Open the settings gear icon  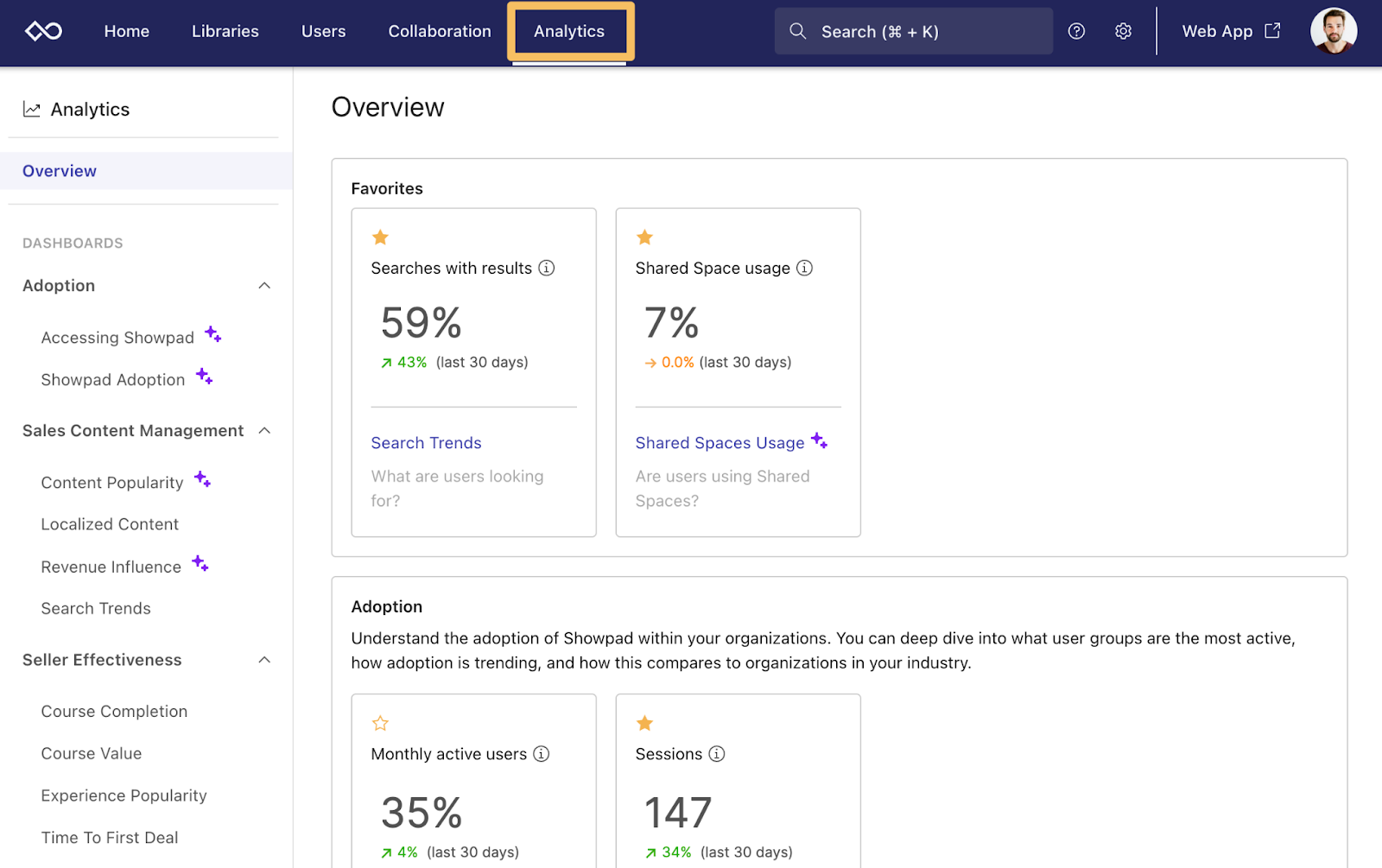1123,30
